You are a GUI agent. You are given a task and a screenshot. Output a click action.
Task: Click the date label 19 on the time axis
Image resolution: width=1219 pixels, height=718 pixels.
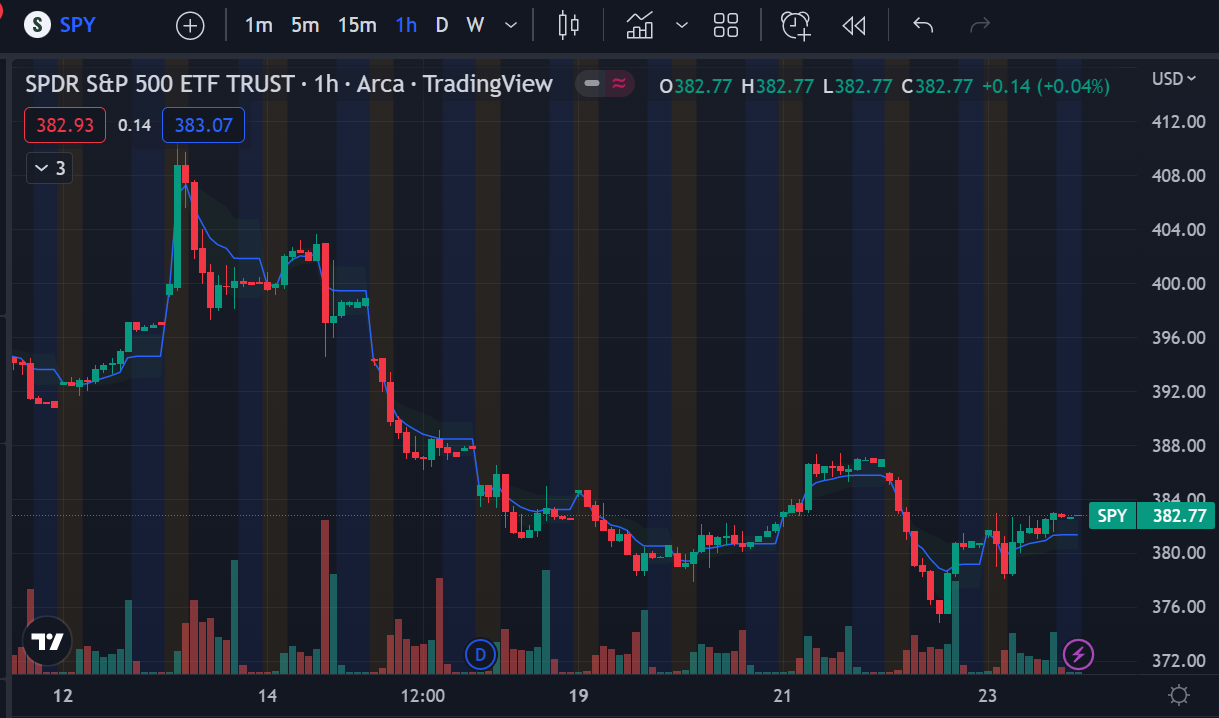[x=577, y=695]
